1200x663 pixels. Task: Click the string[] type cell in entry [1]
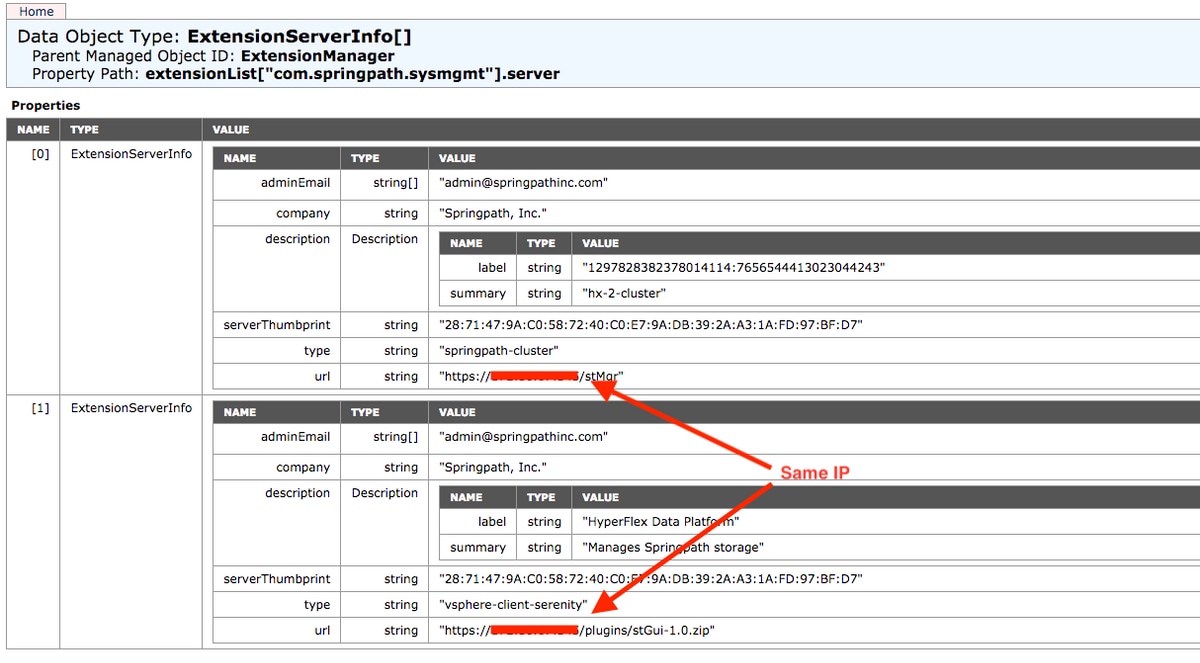point(396,437)
